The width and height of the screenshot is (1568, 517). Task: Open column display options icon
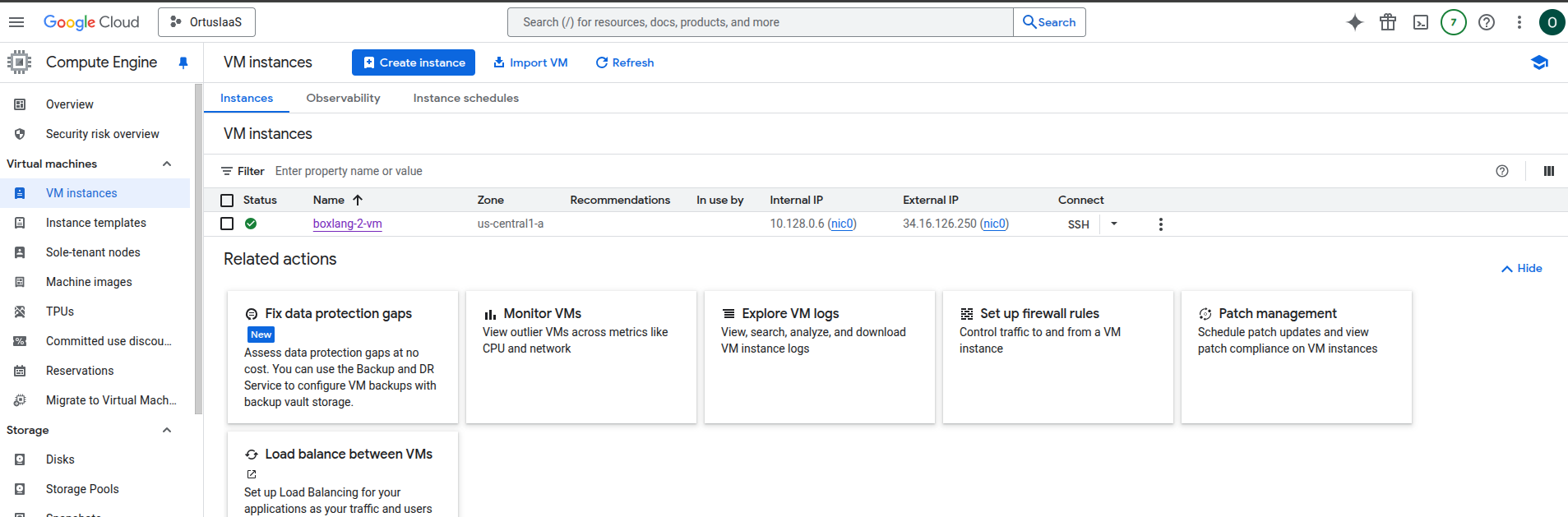(x=1549, y=171)
